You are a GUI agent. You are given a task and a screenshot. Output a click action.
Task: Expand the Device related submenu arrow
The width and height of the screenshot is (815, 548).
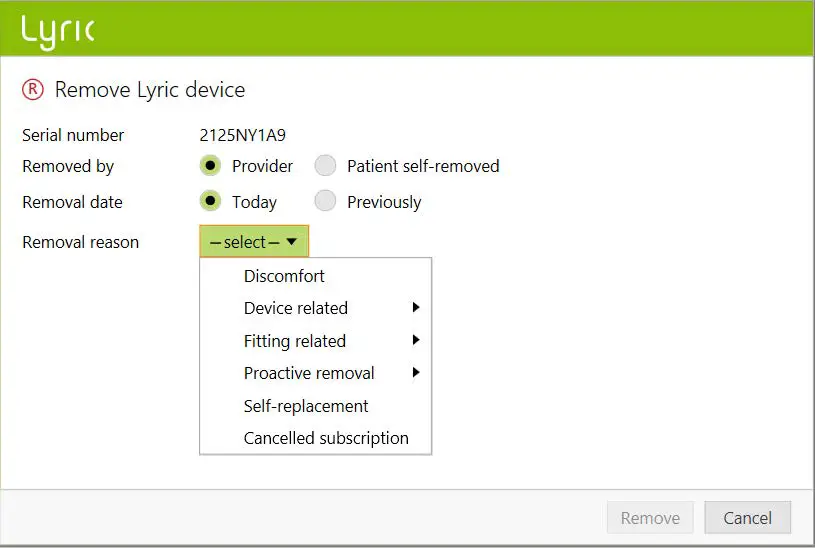point(416,307)
